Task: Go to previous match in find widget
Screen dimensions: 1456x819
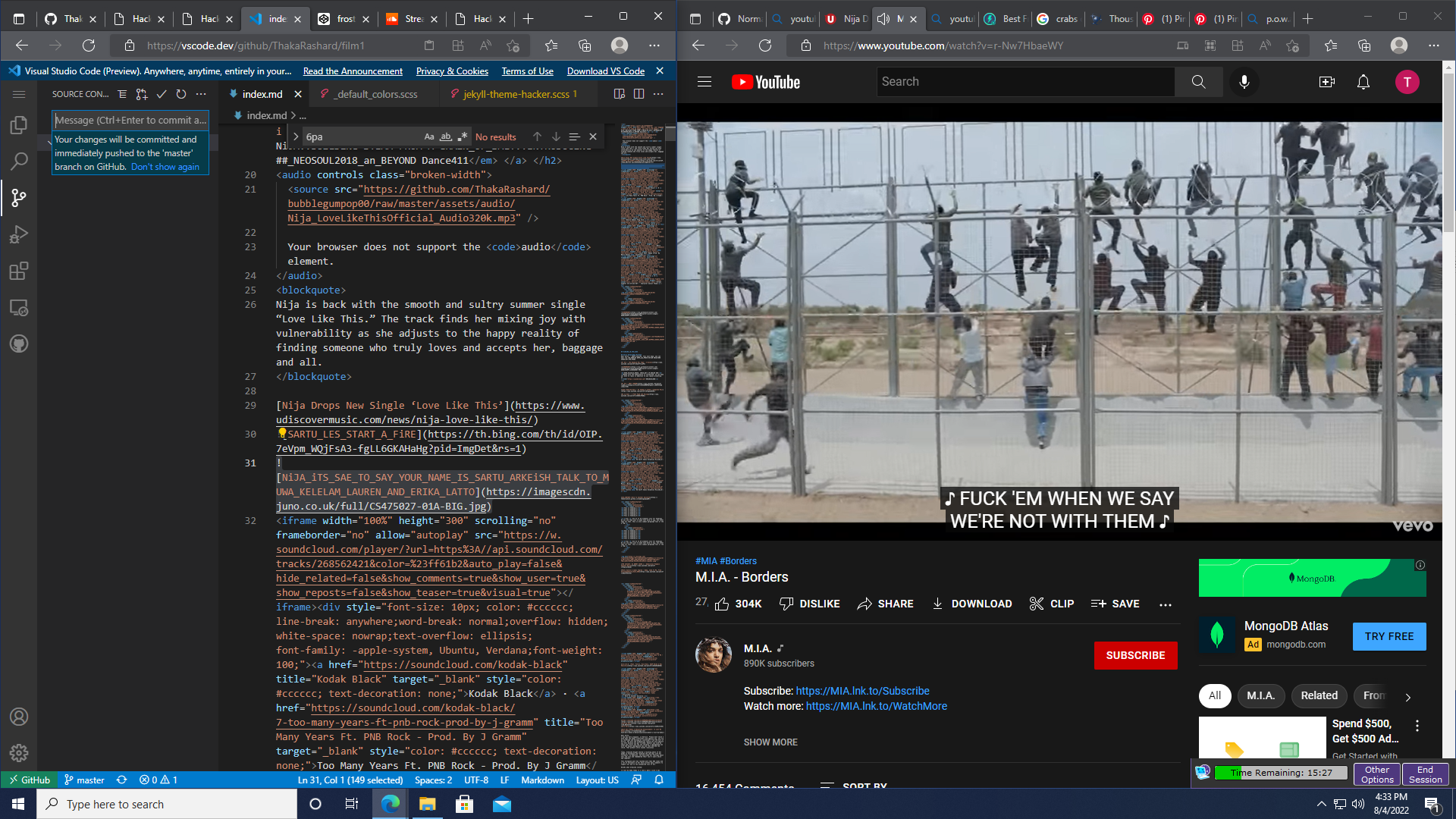Action: tap(537, 136)
